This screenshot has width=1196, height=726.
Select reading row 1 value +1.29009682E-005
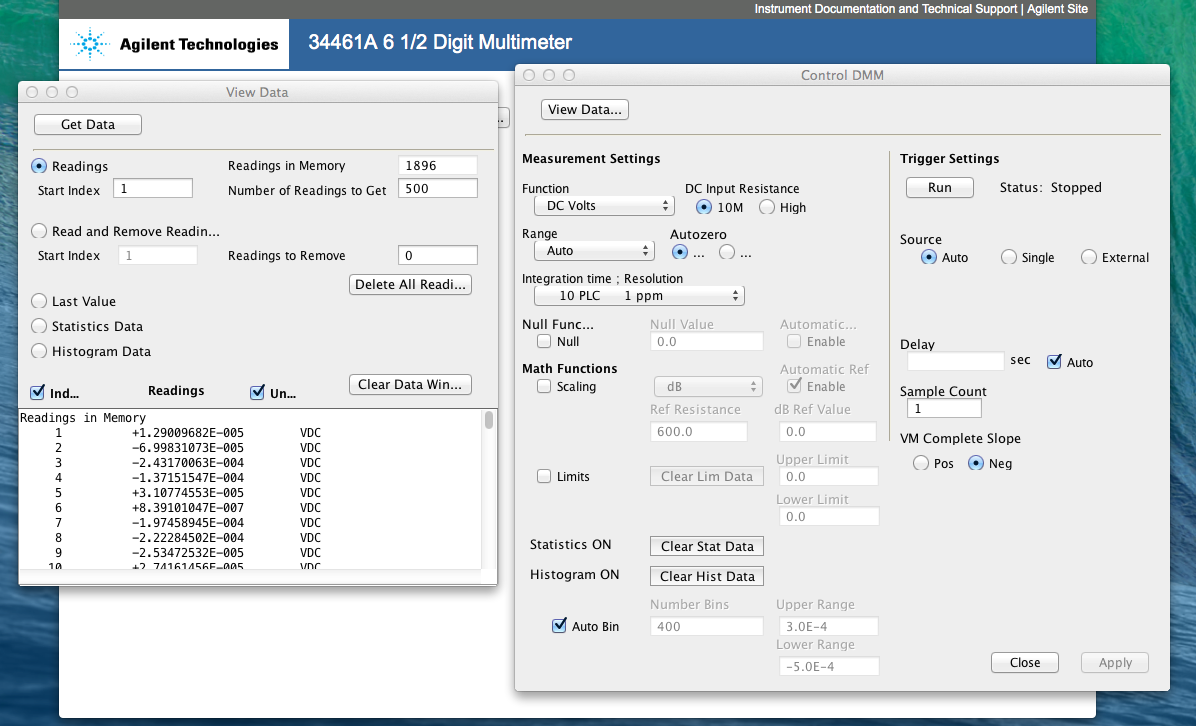[188, 432]
